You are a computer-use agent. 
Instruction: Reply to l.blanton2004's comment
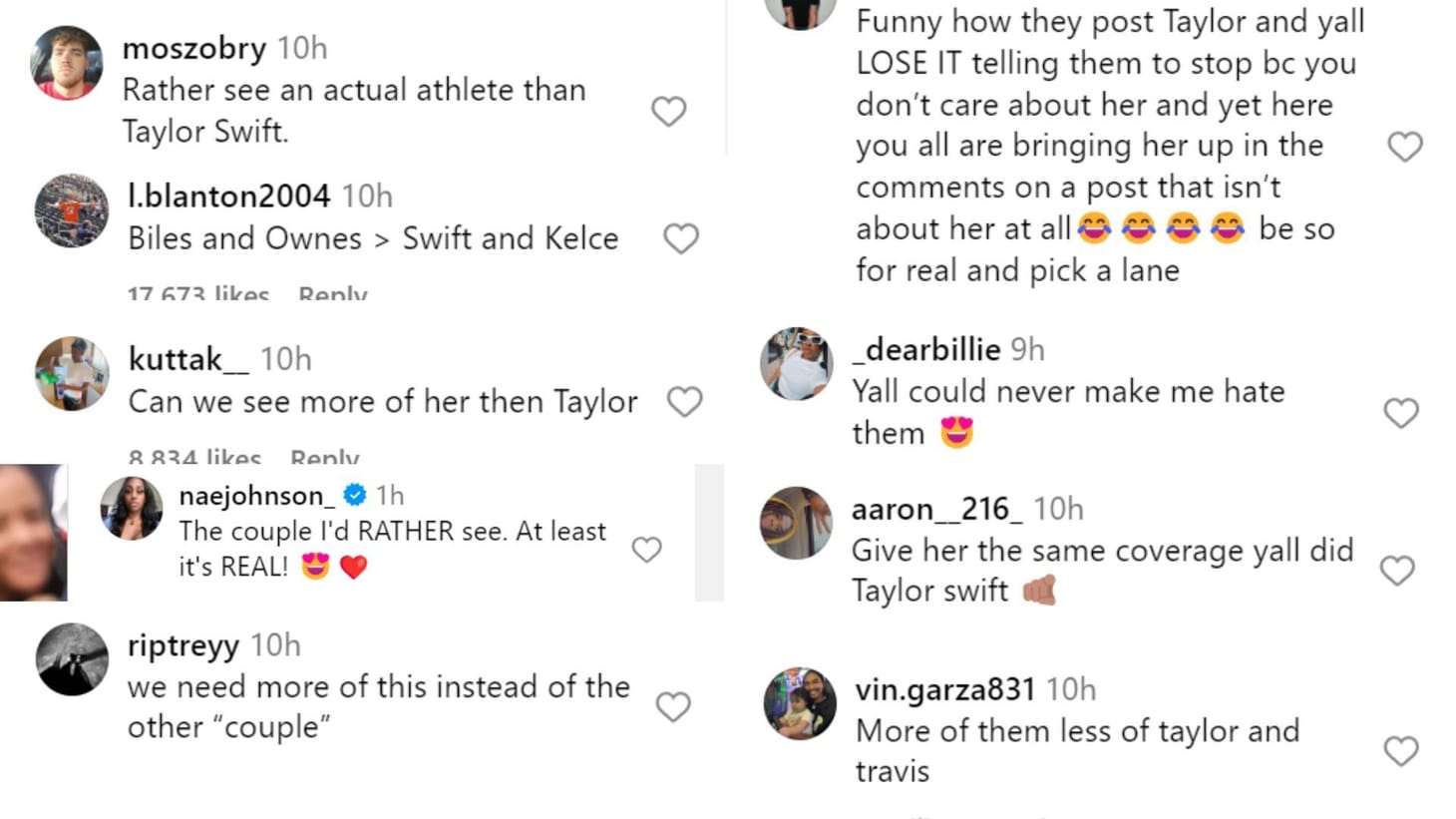[330, 292]
